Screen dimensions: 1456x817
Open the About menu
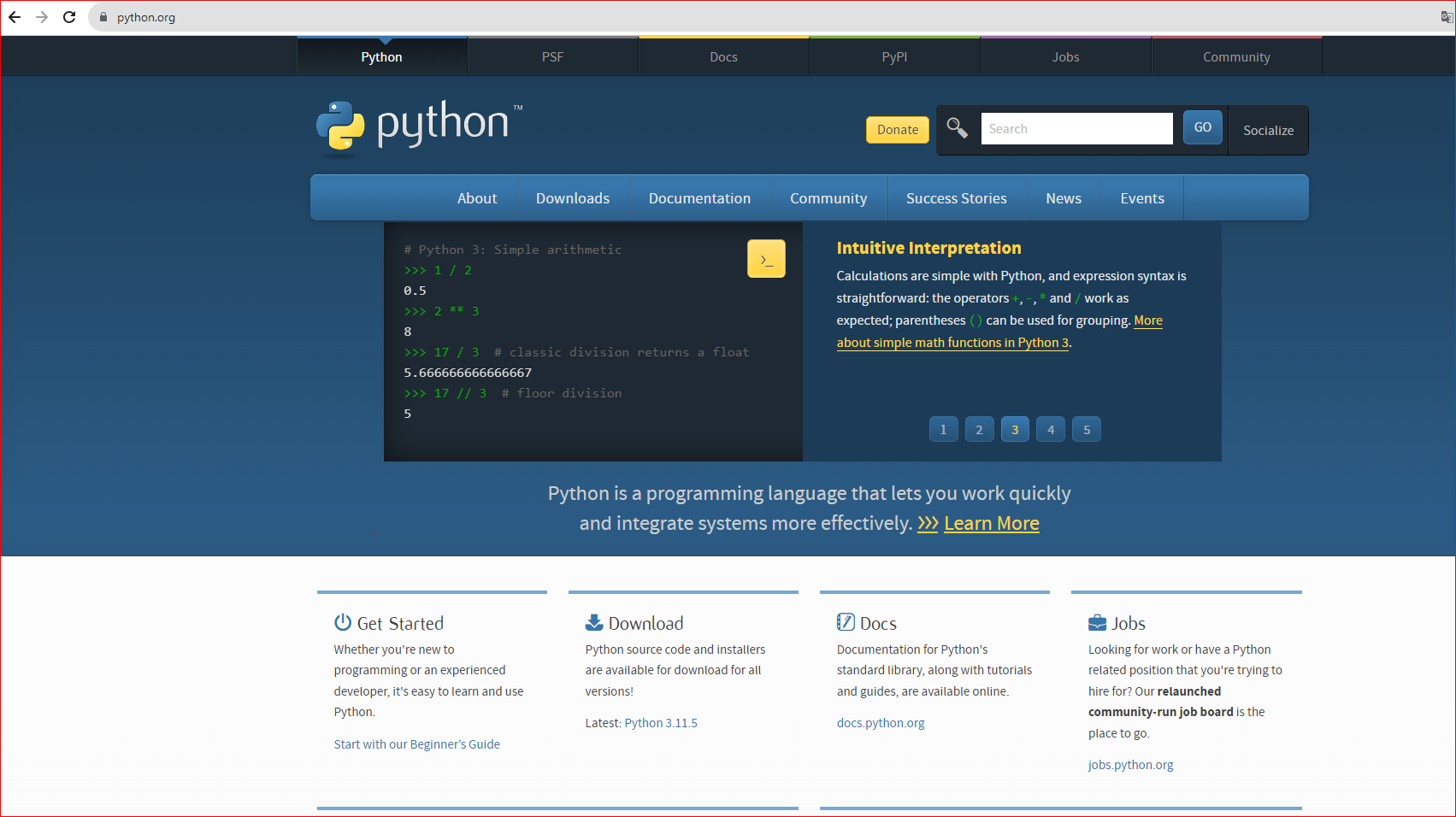(477, 198)
